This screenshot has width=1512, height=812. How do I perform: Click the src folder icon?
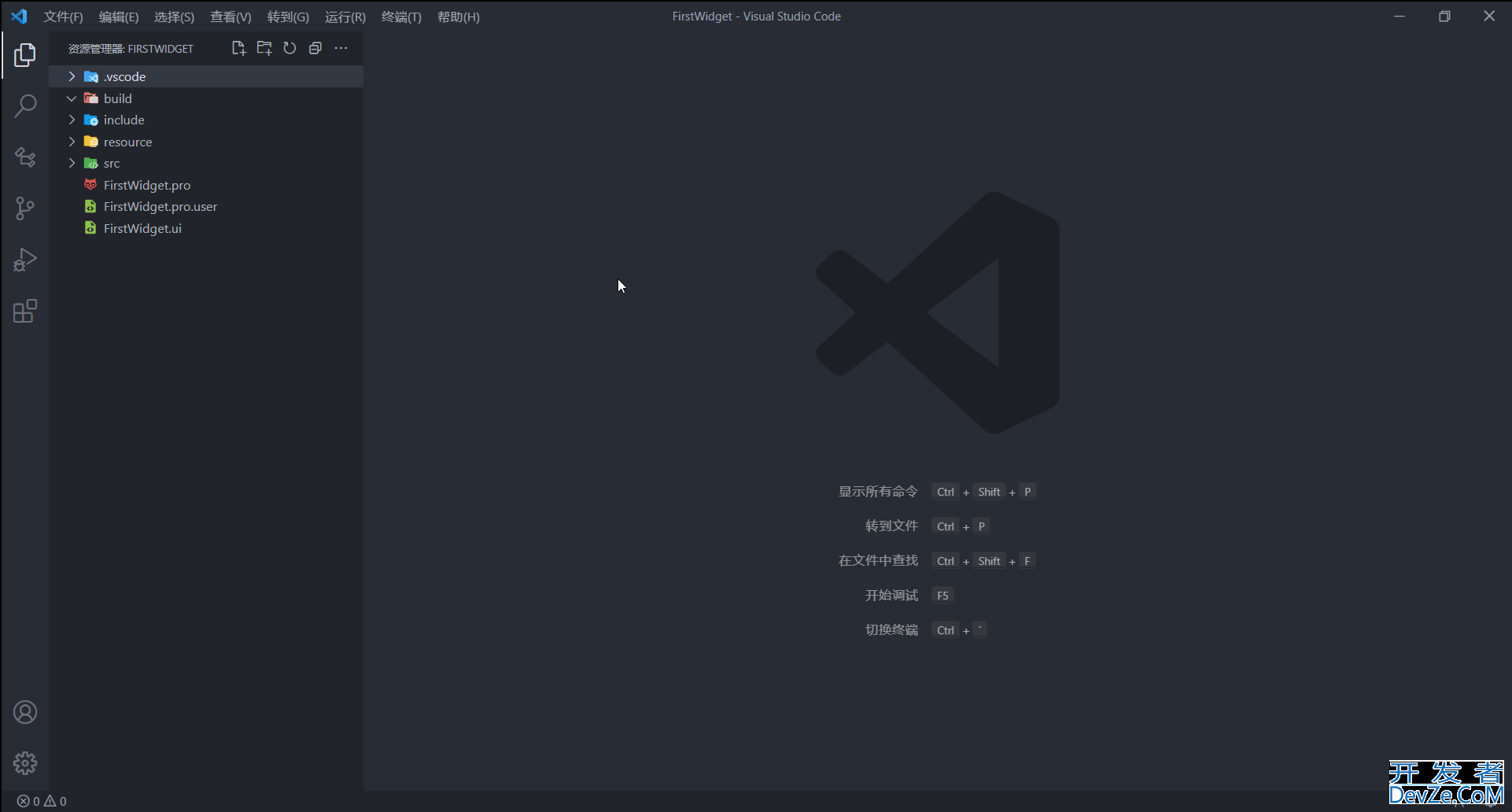point(91,163)
